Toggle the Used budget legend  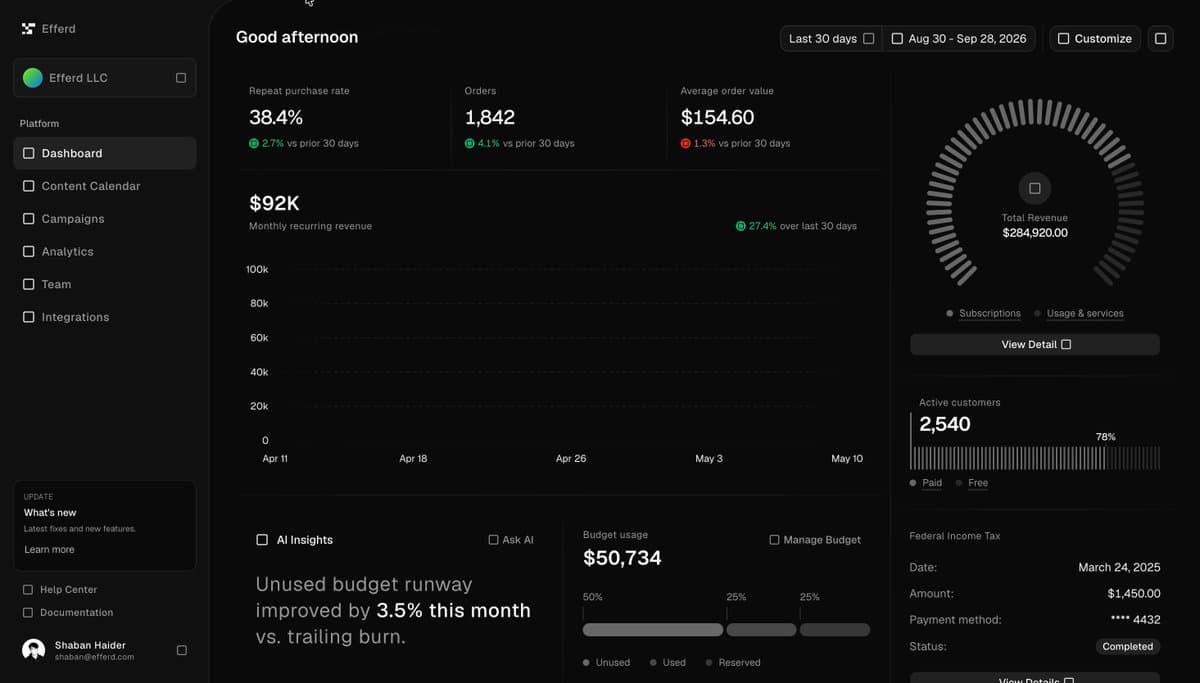point(668,662)
